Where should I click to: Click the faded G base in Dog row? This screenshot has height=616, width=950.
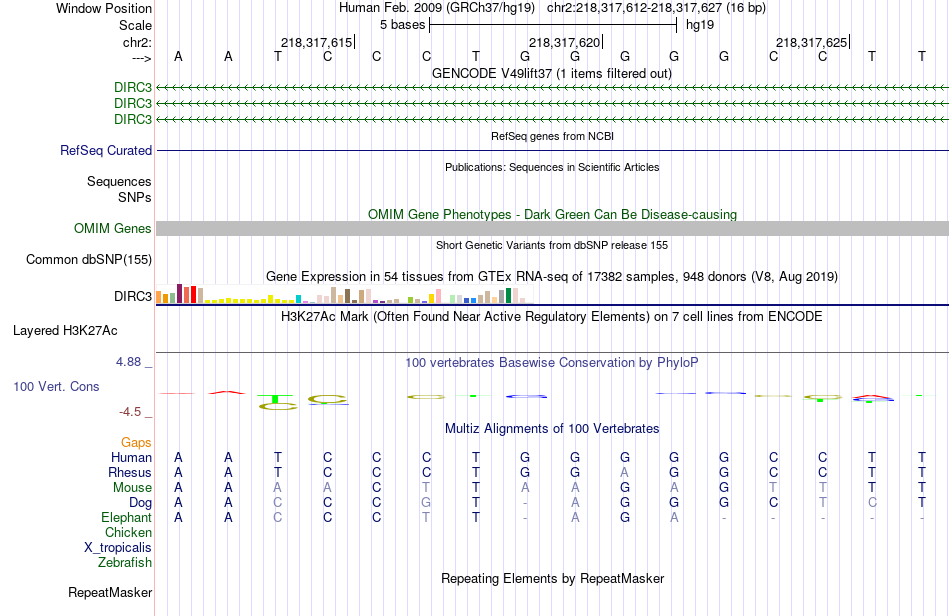click(426, 503)
